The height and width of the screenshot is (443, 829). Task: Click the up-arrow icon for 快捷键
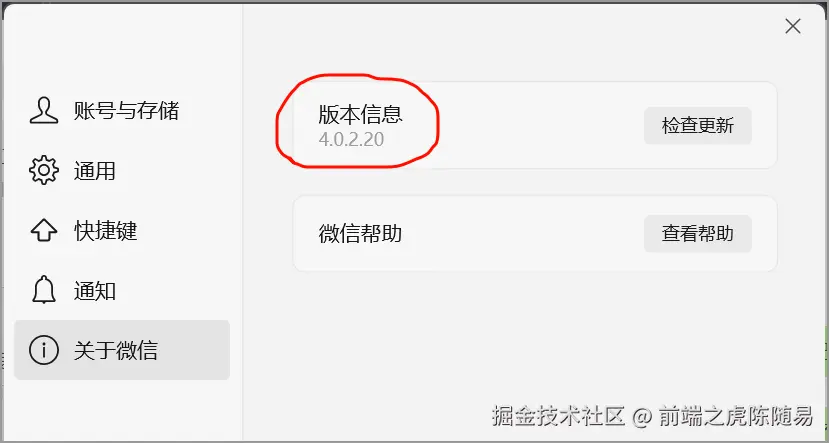[x=44, y=230]
